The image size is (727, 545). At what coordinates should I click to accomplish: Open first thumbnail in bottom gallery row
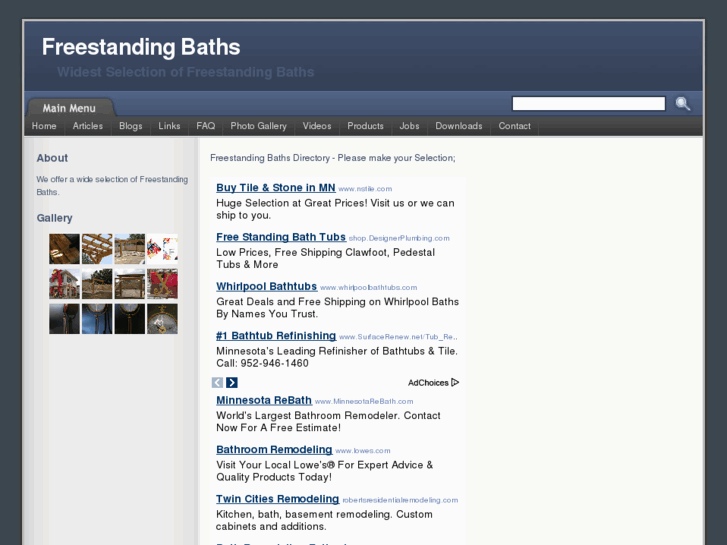64,319
